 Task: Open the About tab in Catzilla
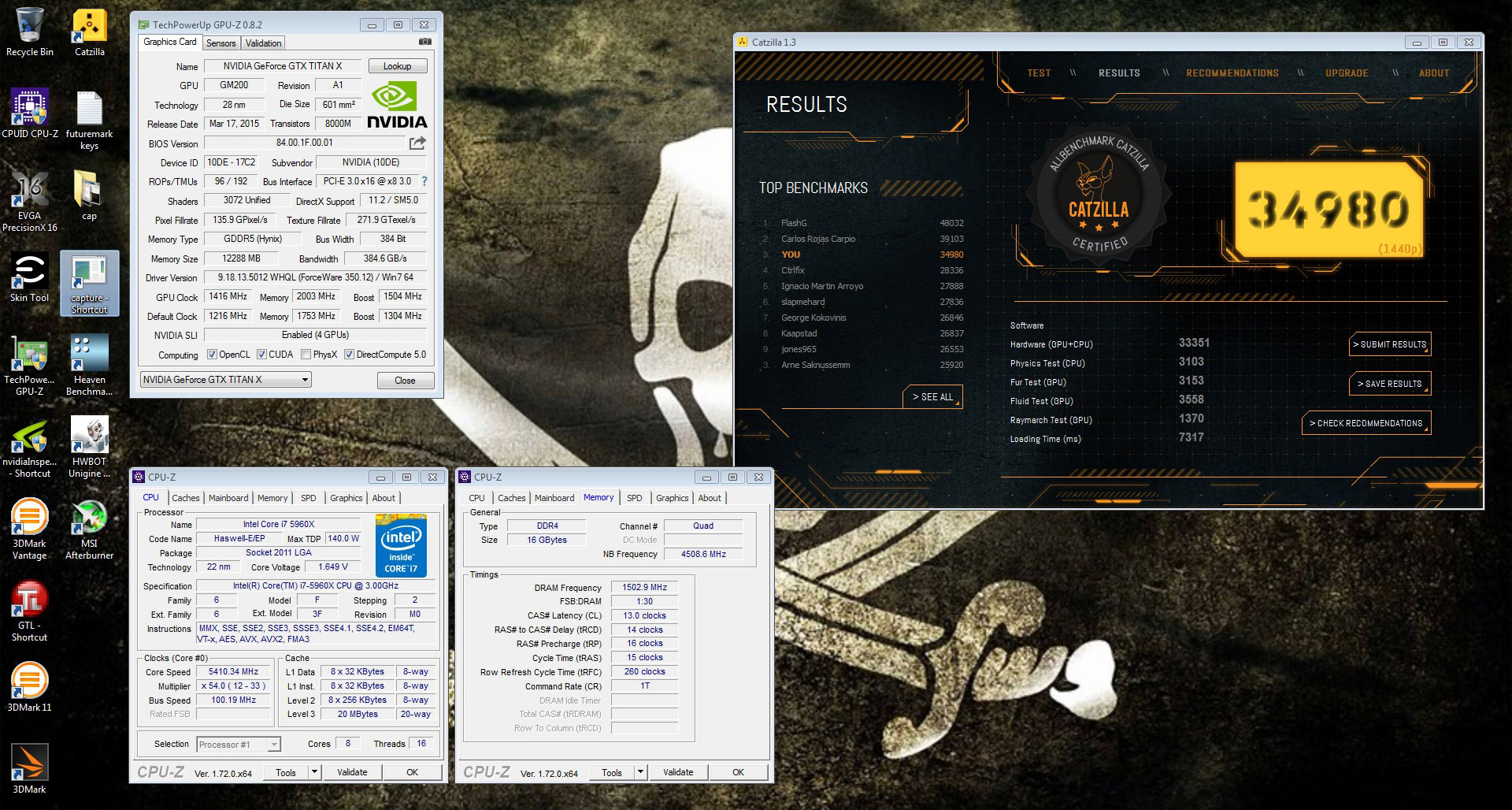click(1434, 73)
